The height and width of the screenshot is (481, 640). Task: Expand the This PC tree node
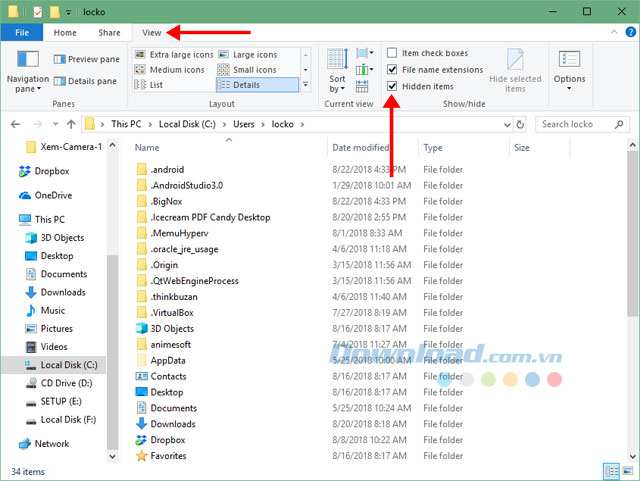pyautogui.click(x=9, y=219)
